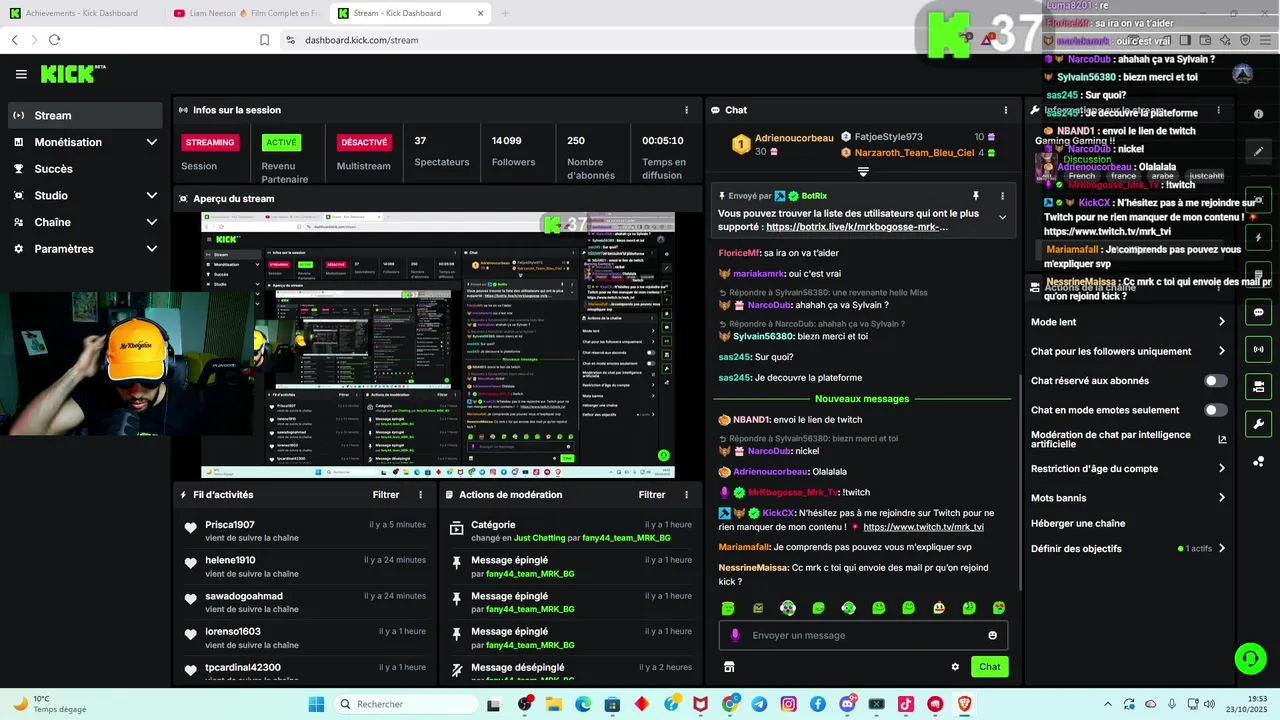Open TikTok from the taskbar
The image size is (1280, 720).
point(905,704)
